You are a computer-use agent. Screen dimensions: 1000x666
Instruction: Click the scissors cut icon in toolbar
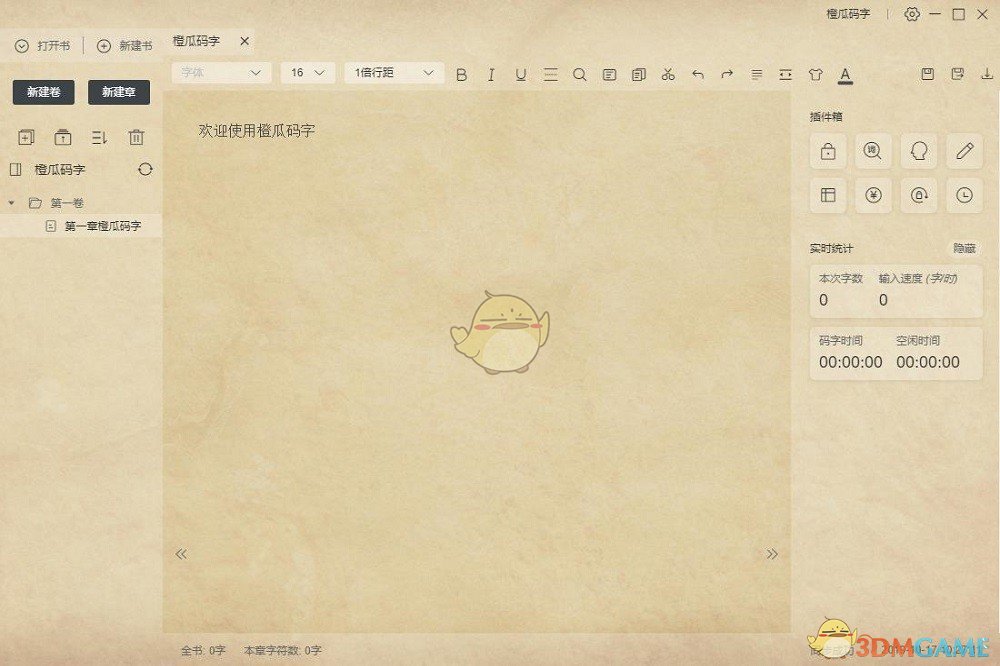tap(668, 74)
